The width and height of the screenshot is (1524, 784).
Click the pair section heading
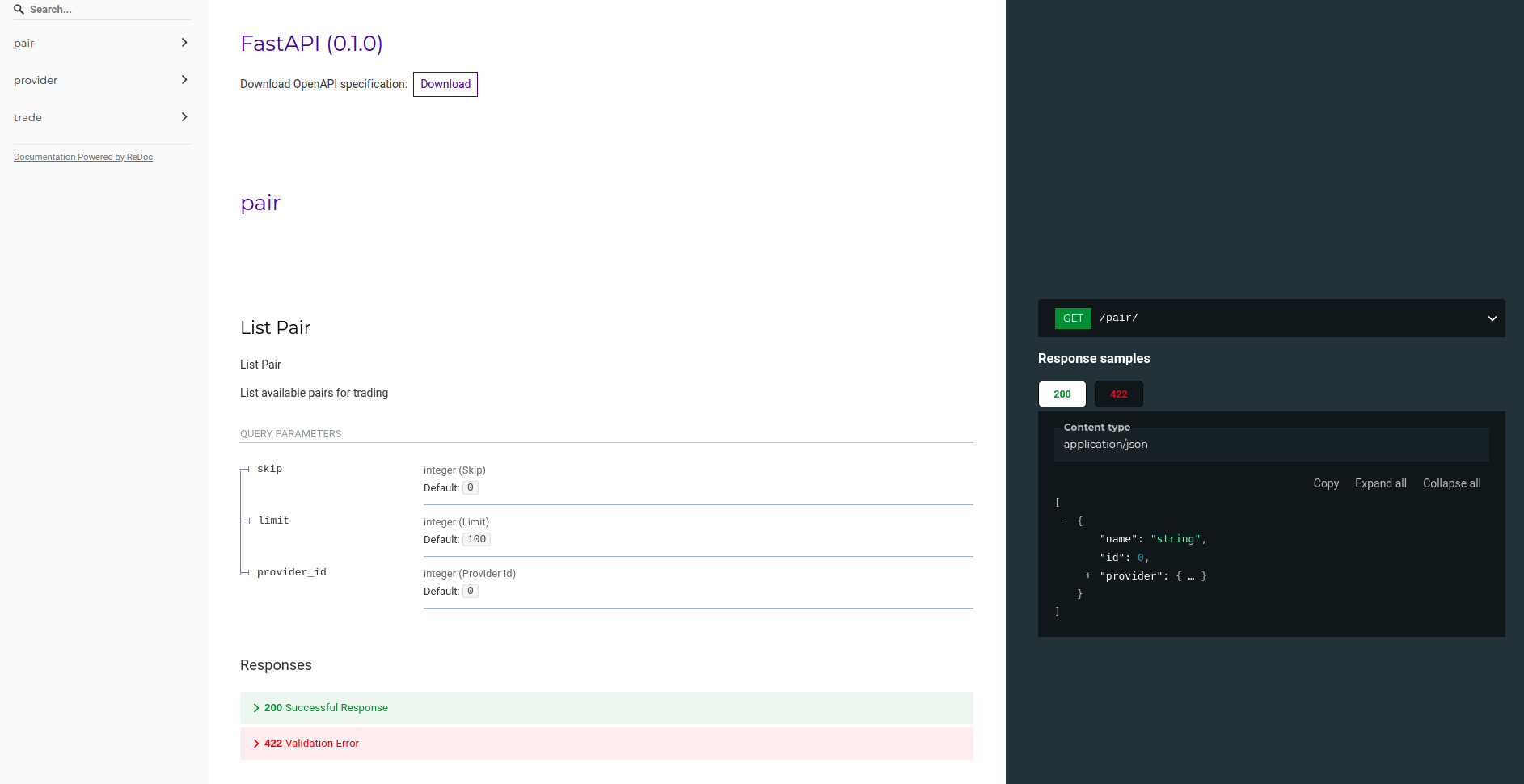260,203
